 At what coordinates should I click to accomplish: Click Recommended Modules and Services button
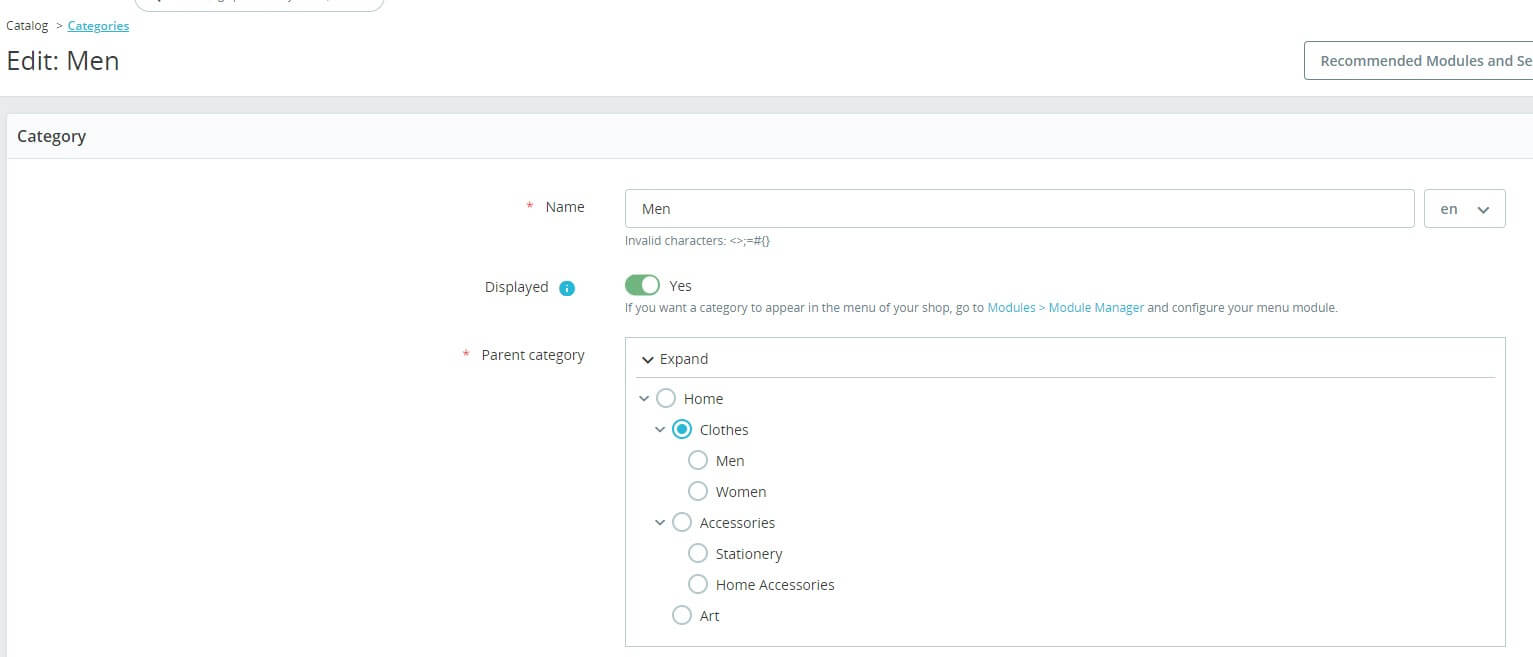pos(1418,61)
